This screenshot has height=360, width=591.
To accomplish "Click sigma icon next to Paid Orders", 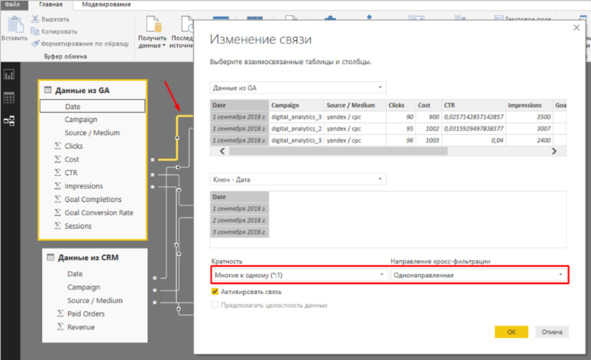I will click(x=60, y=314).
